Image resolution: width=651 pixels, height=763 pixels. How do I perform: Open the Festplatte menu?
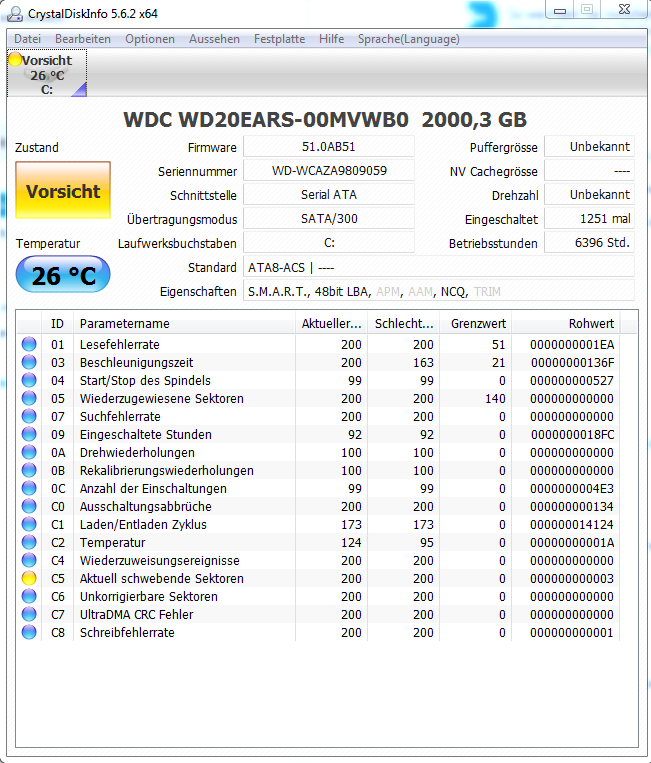[279, 39]
